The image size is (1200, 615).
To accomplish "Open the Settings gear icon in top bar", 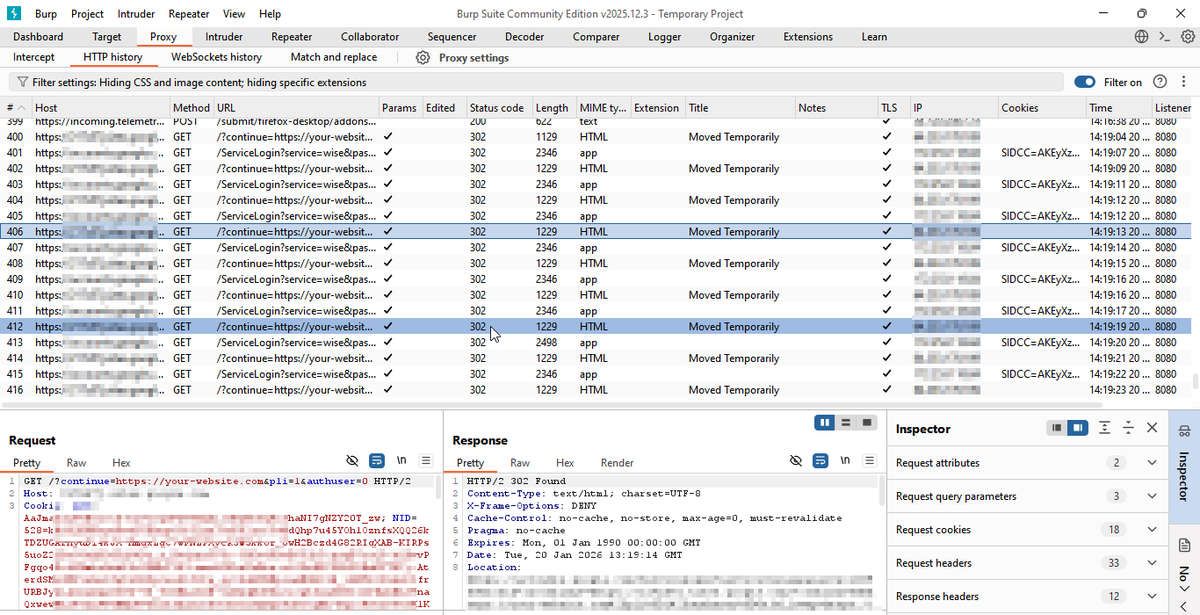I will [1187, 37].
